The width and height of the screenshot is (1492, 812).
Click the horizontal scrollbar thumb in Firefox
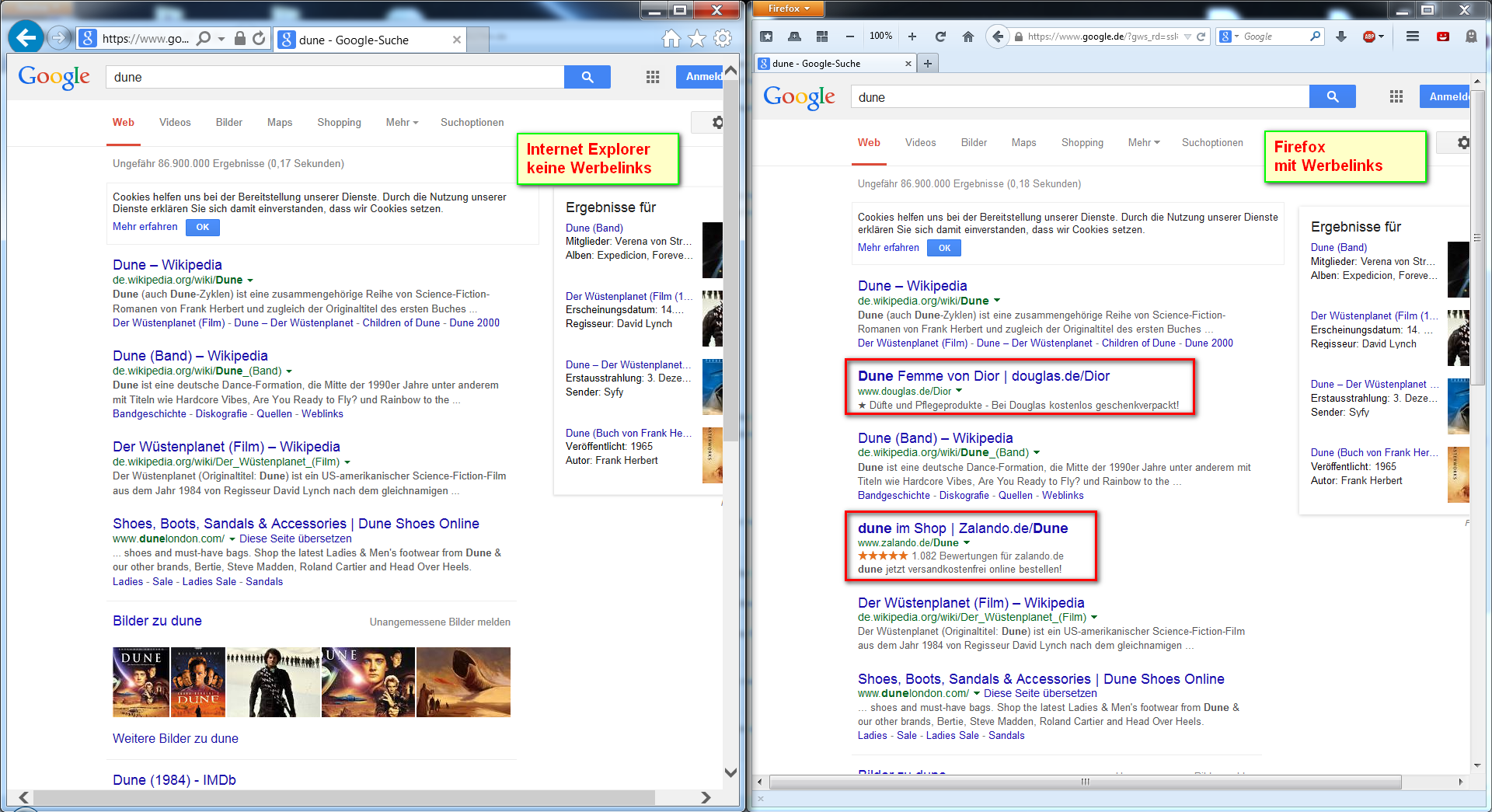(1086, 782)
